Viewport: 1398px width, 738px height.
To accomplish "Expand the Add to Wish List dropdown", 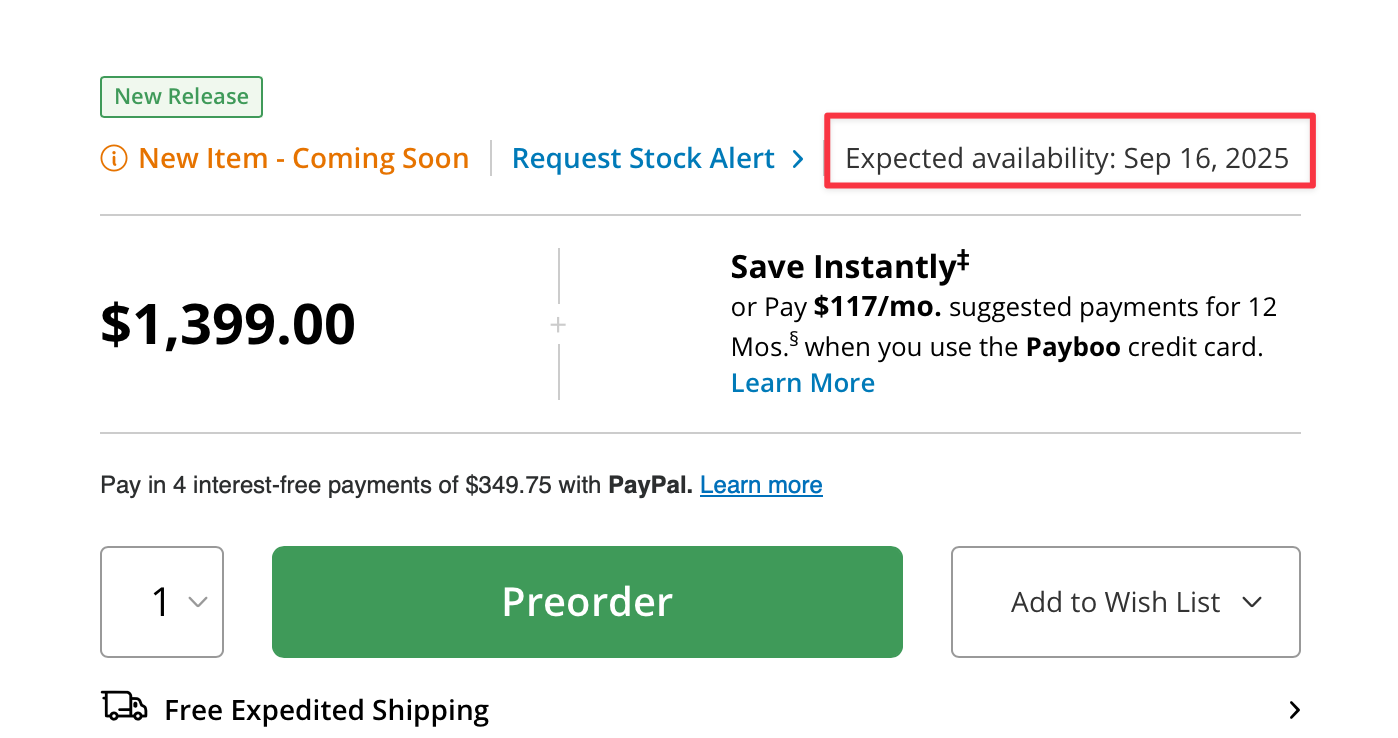I will tap(1251, 602).
